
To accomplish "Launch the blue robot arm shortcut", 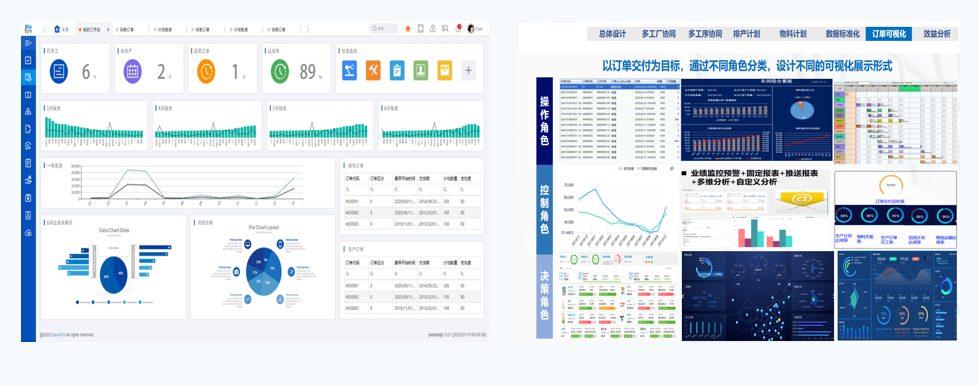I will [x=350, y=70].
